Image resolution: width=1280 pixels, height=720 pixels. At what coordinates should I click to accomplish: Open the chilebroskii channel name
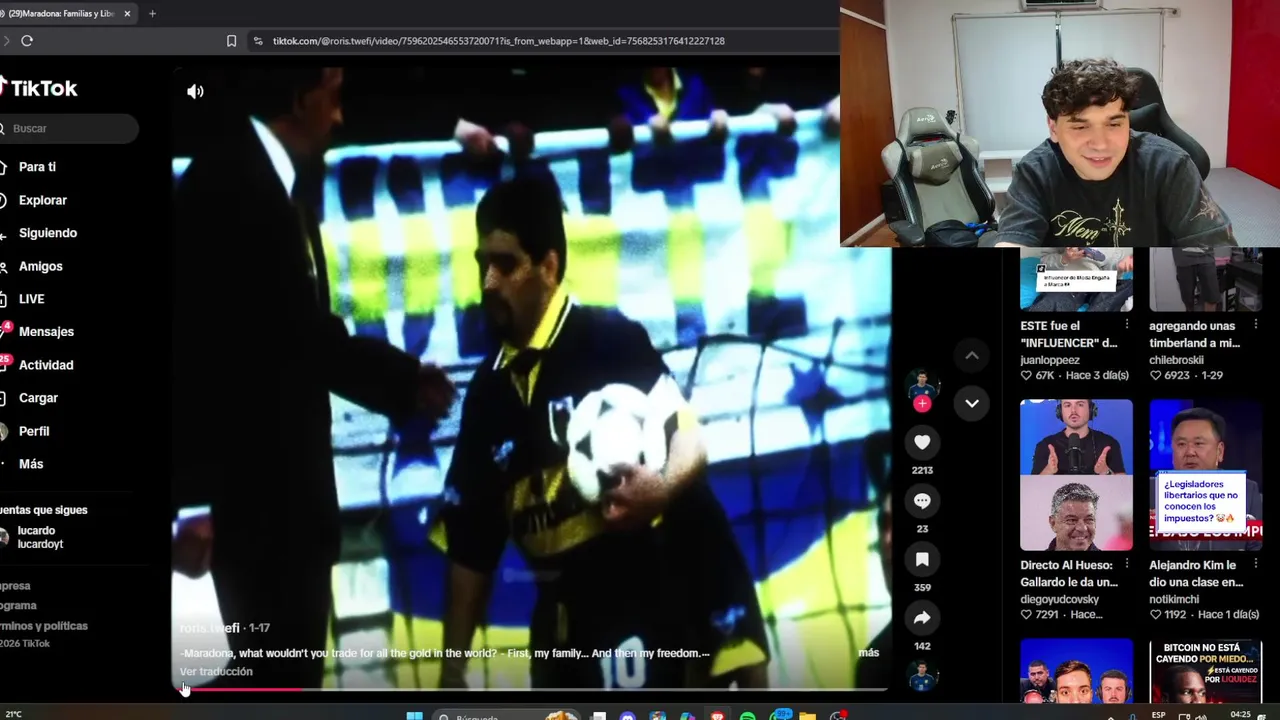click(1177, 360)
